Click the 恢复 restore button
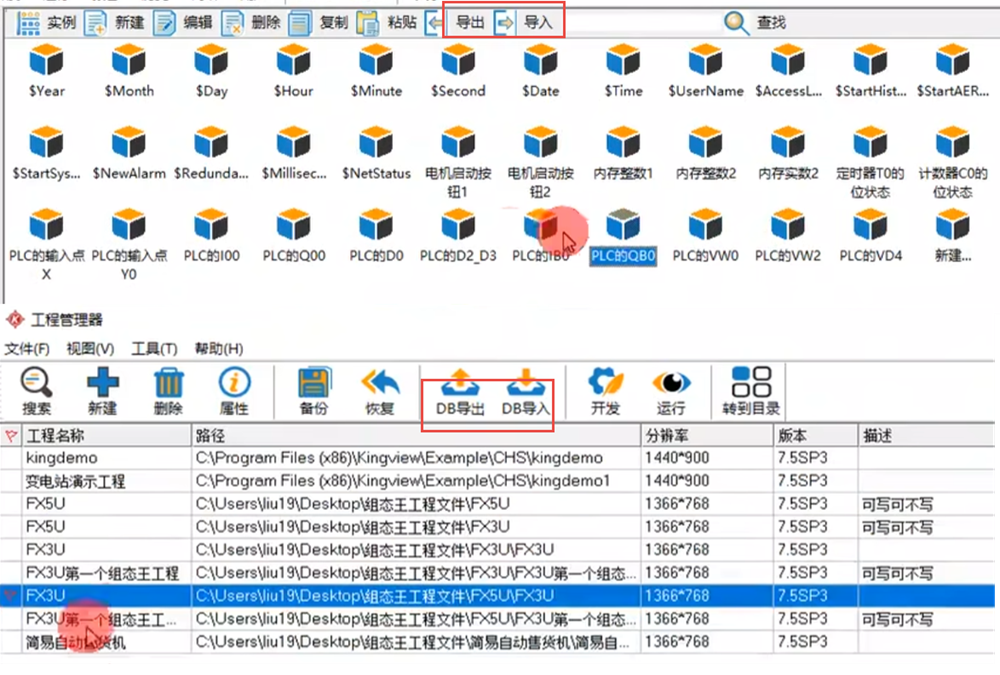Screen dimensions: 1000x675 point(379,392)
